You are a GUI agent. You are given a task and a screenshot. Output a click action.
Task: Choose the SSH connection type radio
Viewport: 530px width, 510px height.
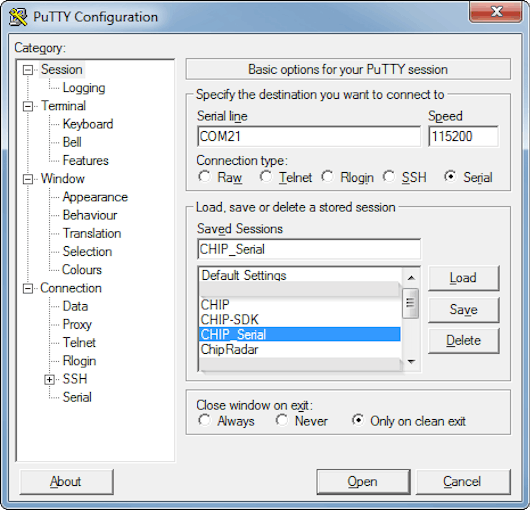click(x=389, y=176)
